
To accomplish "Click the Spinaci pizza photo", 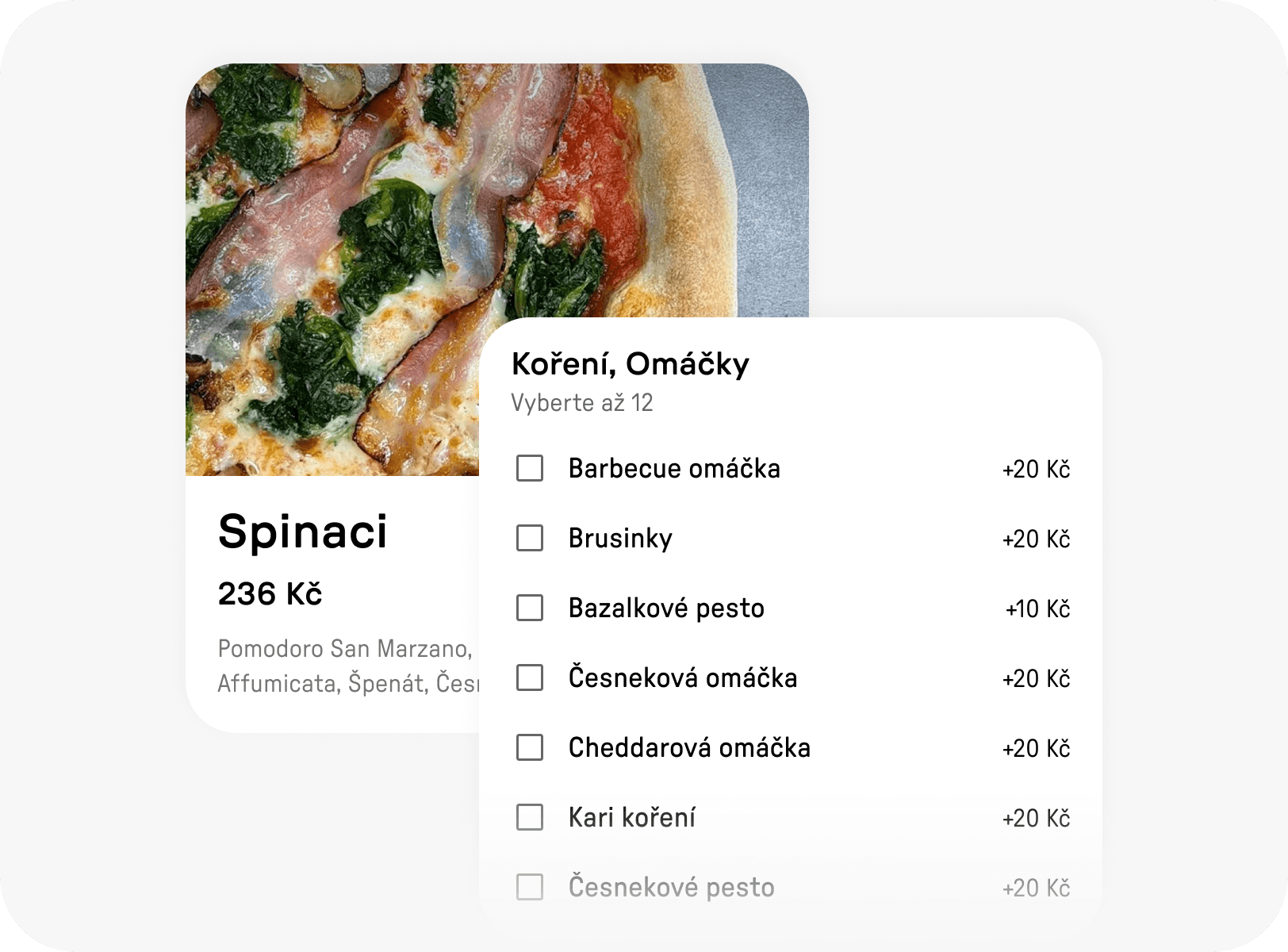I will coord(333,238).
